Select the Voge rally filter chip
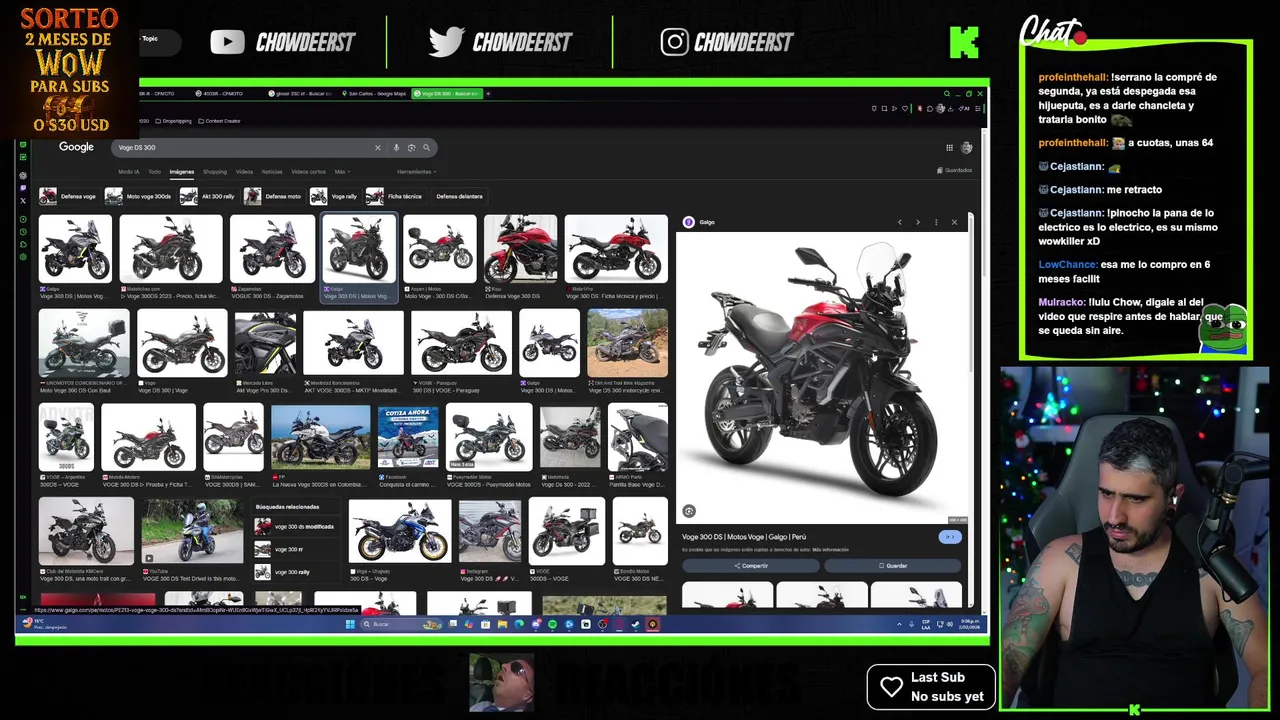 [x=334, y=196]
